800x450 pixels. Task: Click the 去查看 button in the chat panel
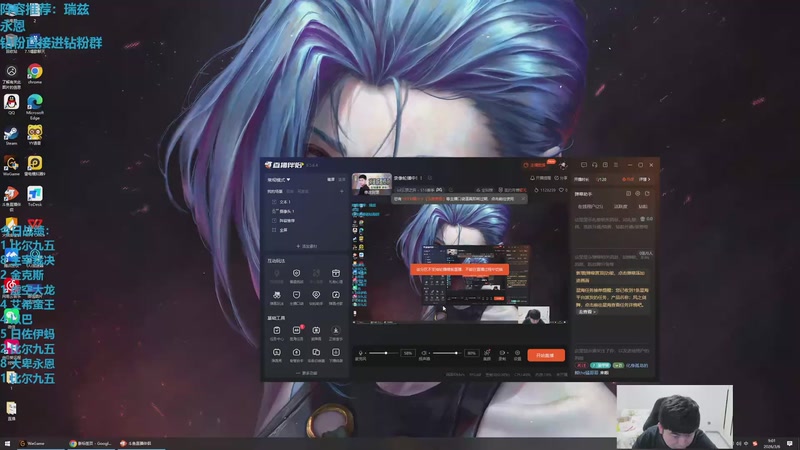point(587,312)
